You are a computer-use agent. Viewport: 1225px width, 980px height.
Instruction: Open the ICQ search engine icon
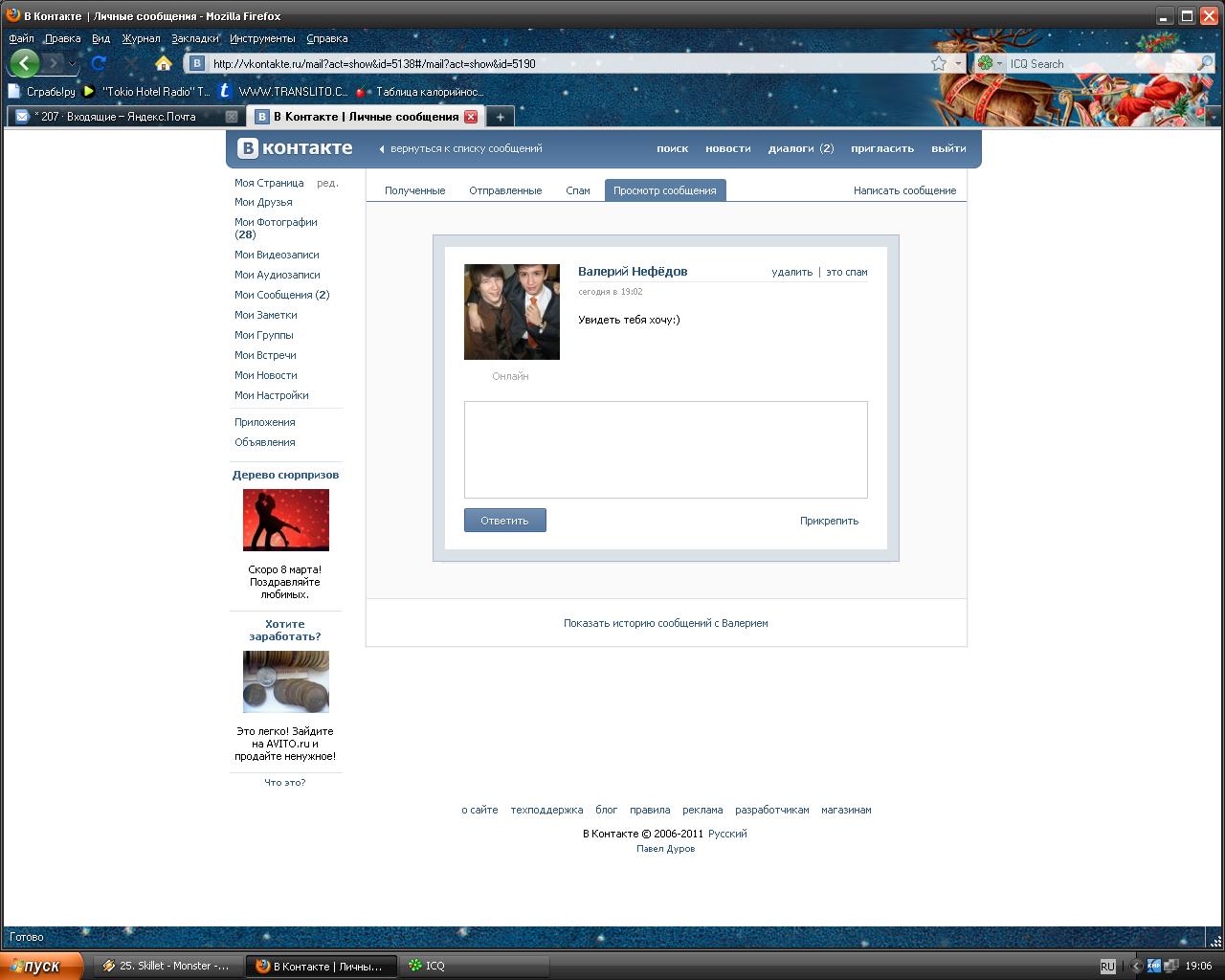pos(985,63)
